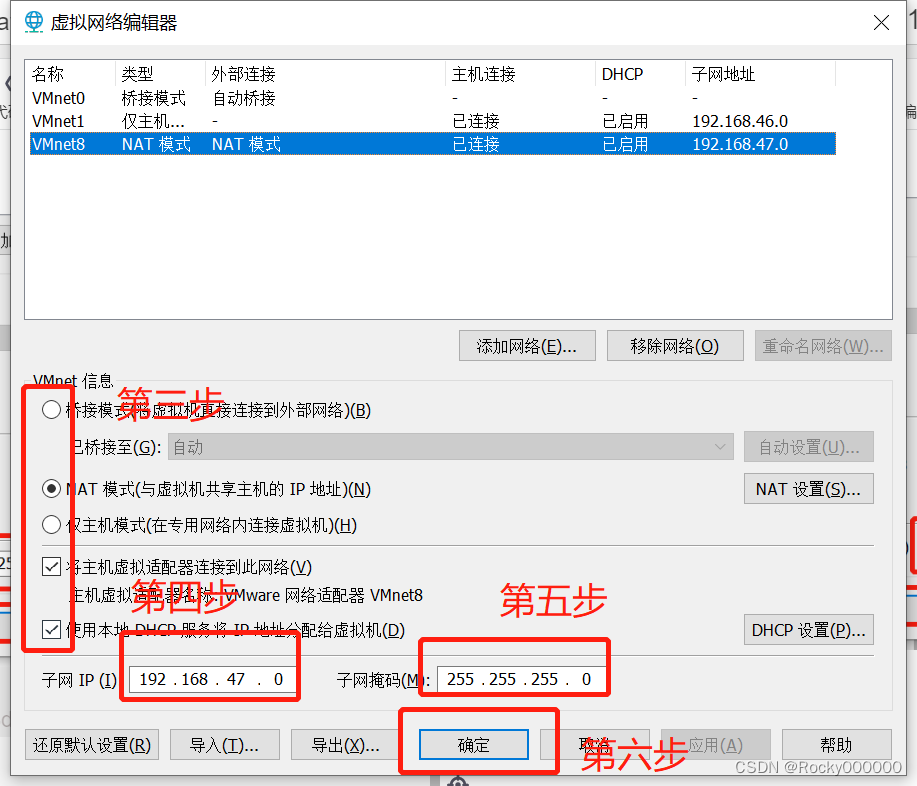Click the 子网掩码 input field
Screen dimensions: 917x786
pos(520,680)
